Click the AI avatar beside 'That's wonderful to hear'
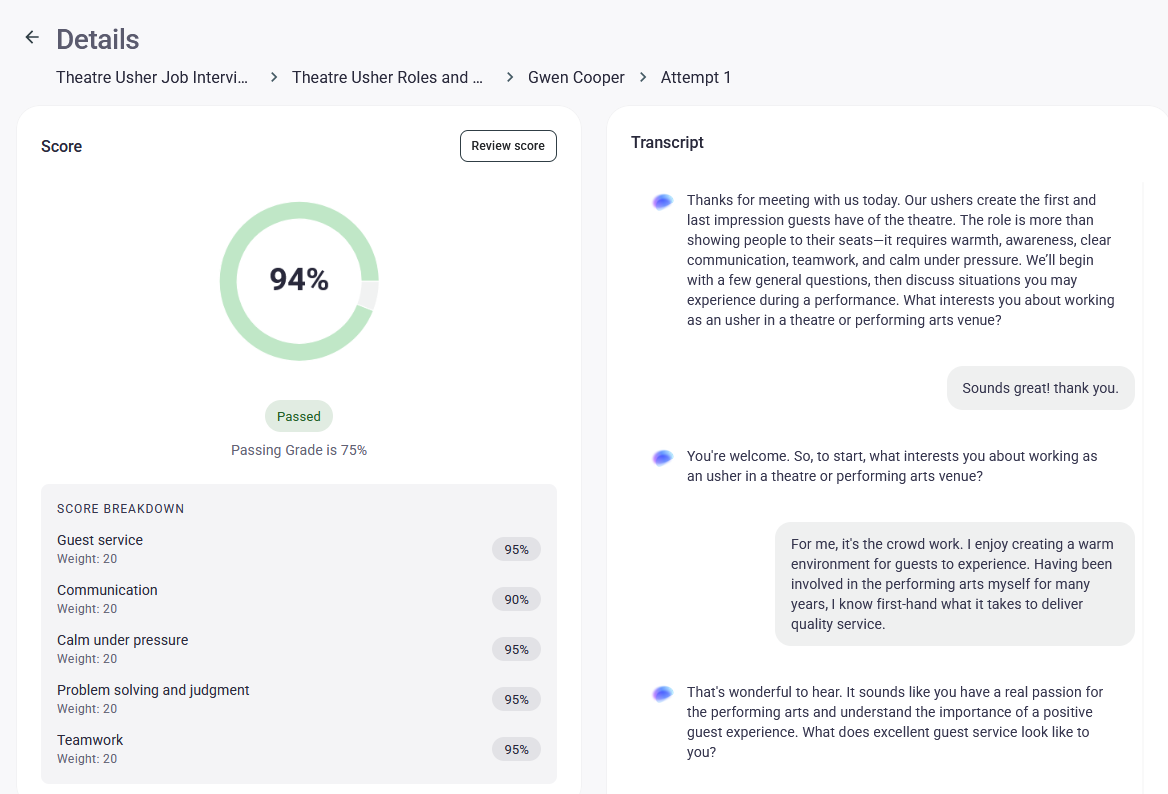 tap(662, 693)
